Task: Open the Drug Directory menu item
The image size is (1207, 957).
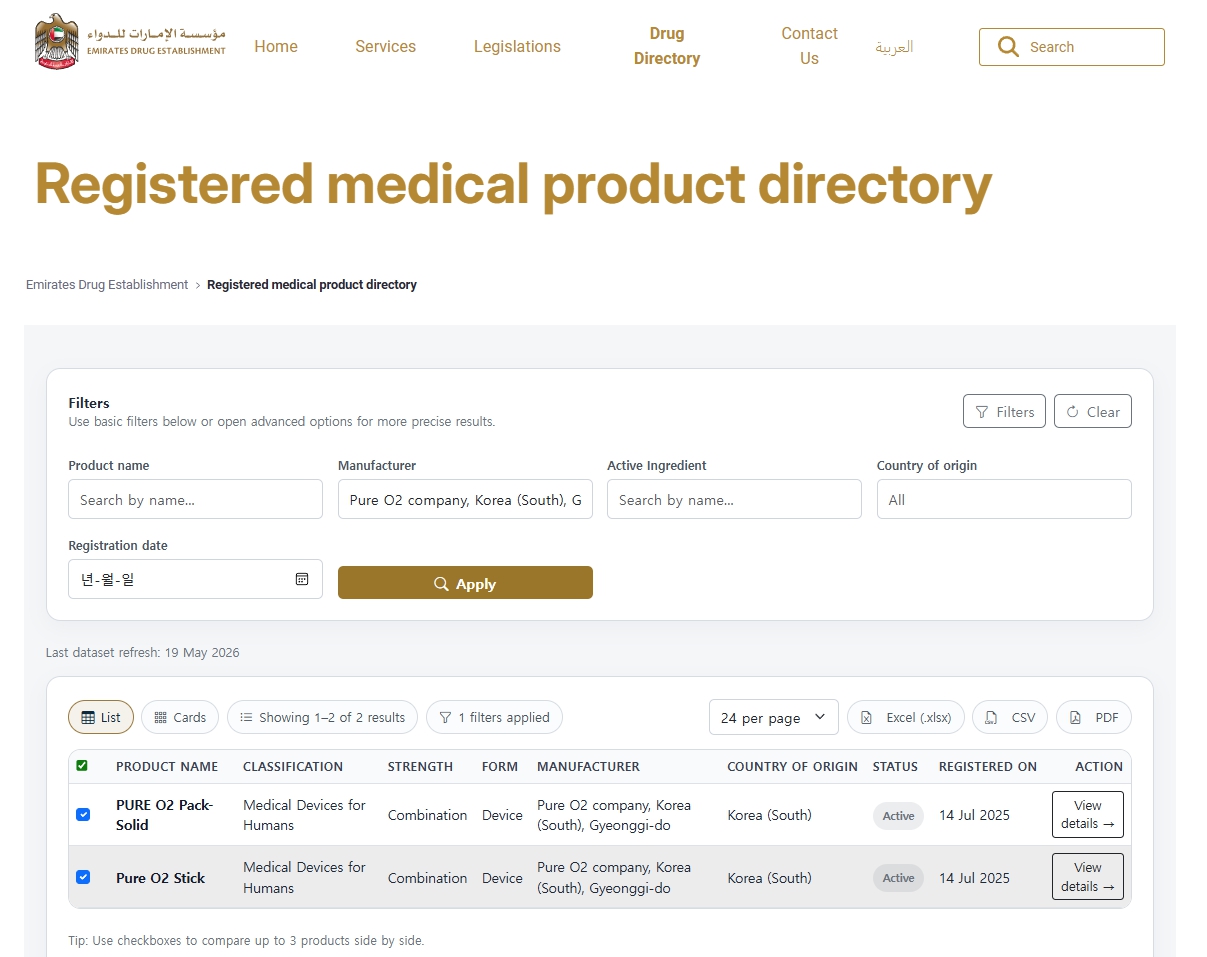Action: [667, 46]
